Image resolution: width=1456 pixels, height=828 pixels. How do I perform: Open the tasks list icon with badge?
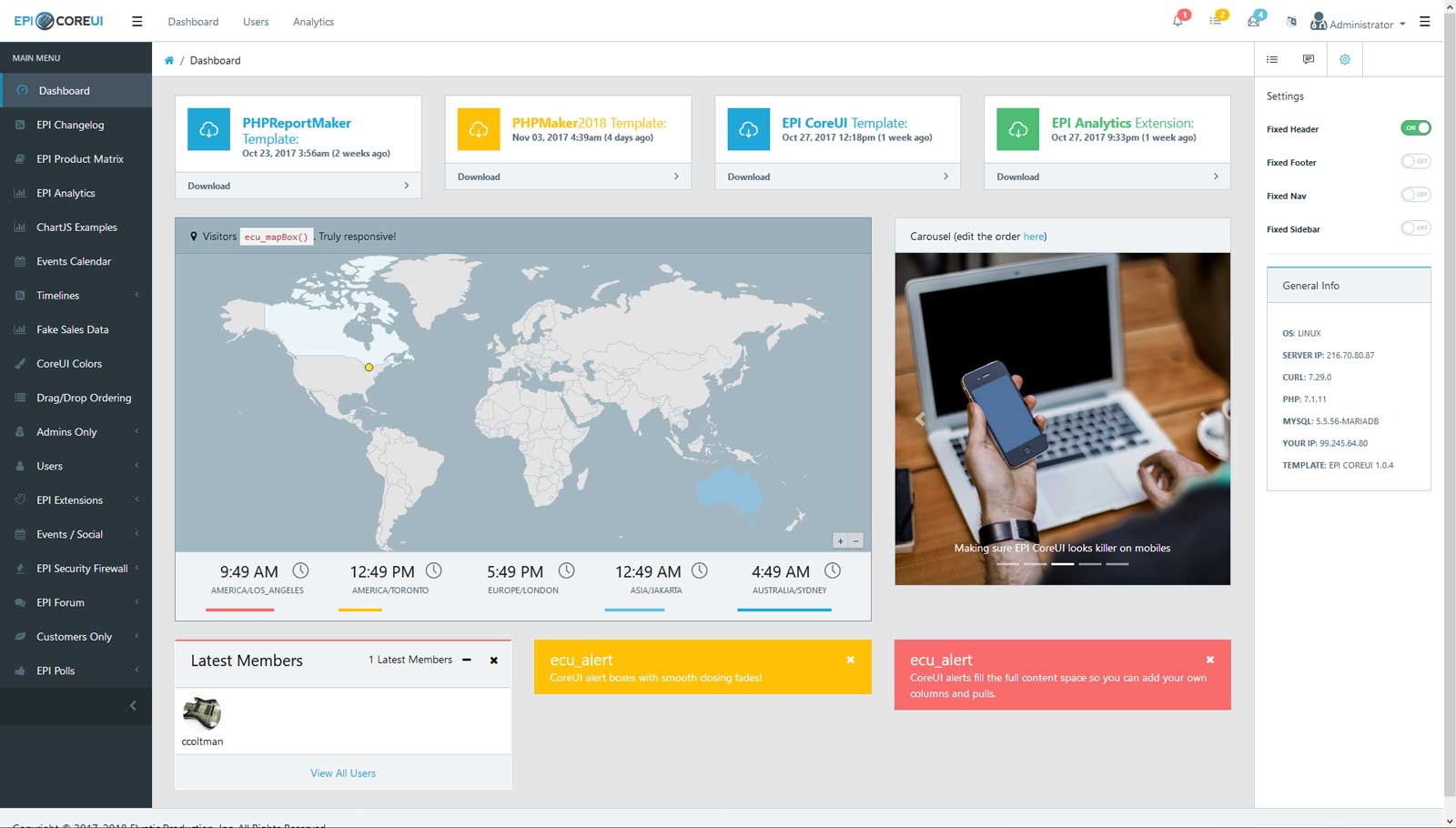[1216, 20]
